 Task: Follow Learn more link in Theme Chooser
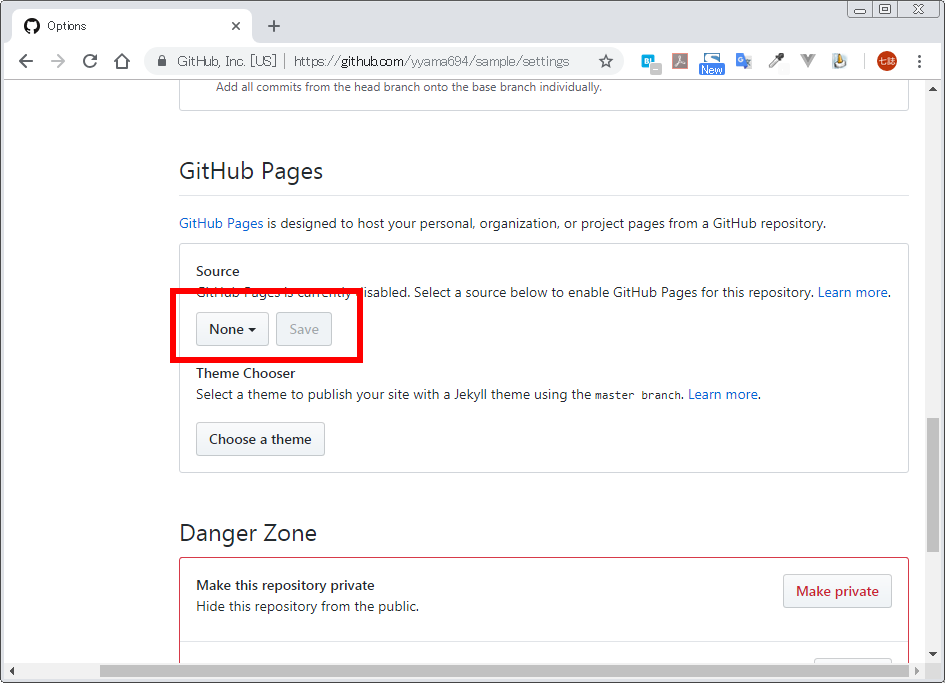coord(723,394)
